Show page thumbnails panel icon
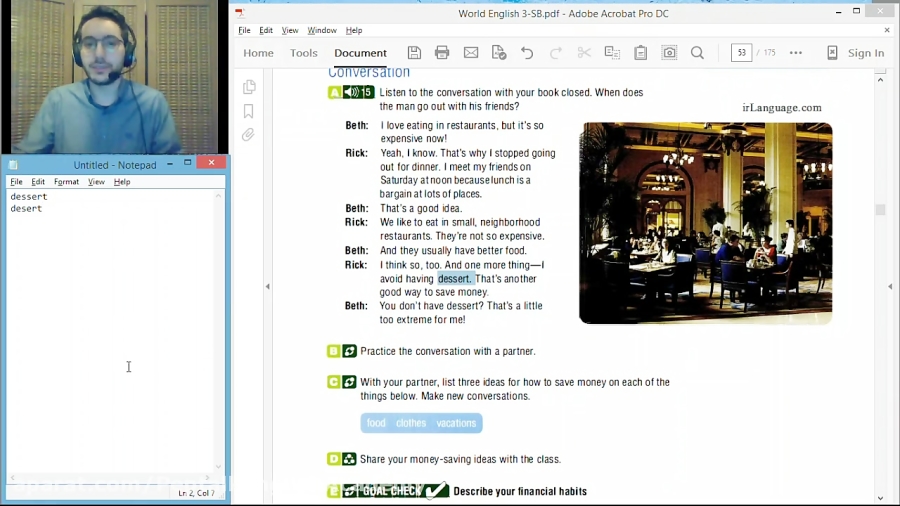Image resolution: width=900 pixels, height=506 pixels. click(x=249, y=87)
